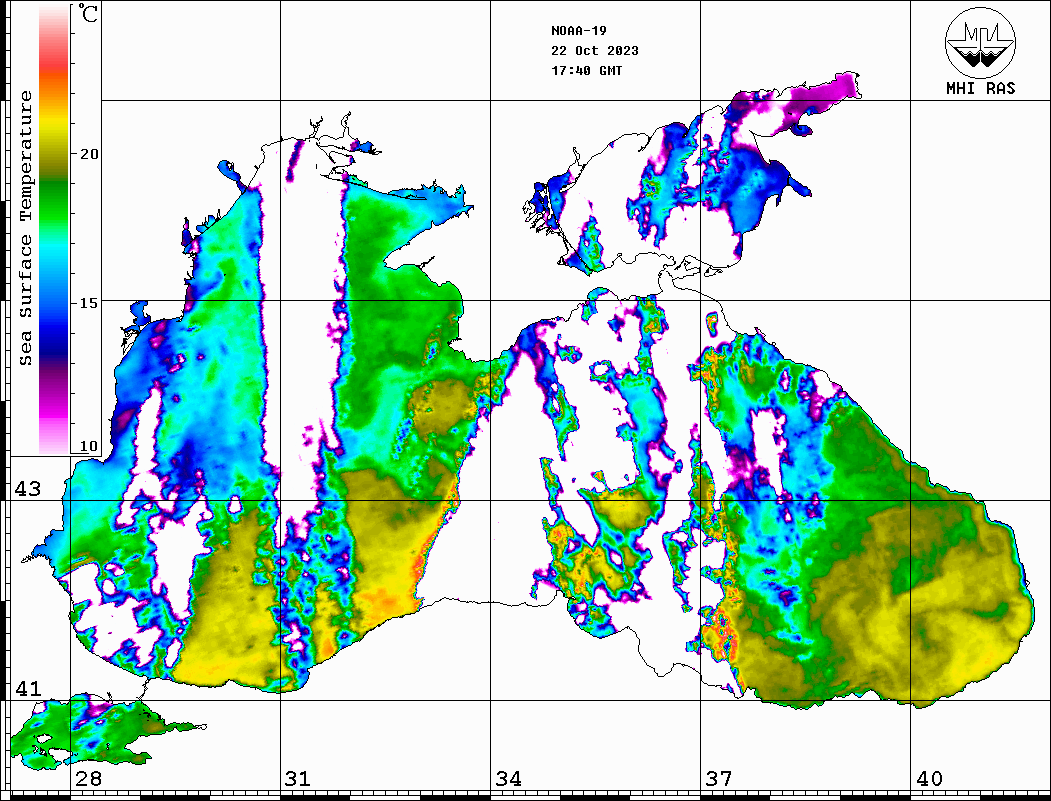Click the latitude label '43'
This screenshot has width=1051, height=801.
28,489
